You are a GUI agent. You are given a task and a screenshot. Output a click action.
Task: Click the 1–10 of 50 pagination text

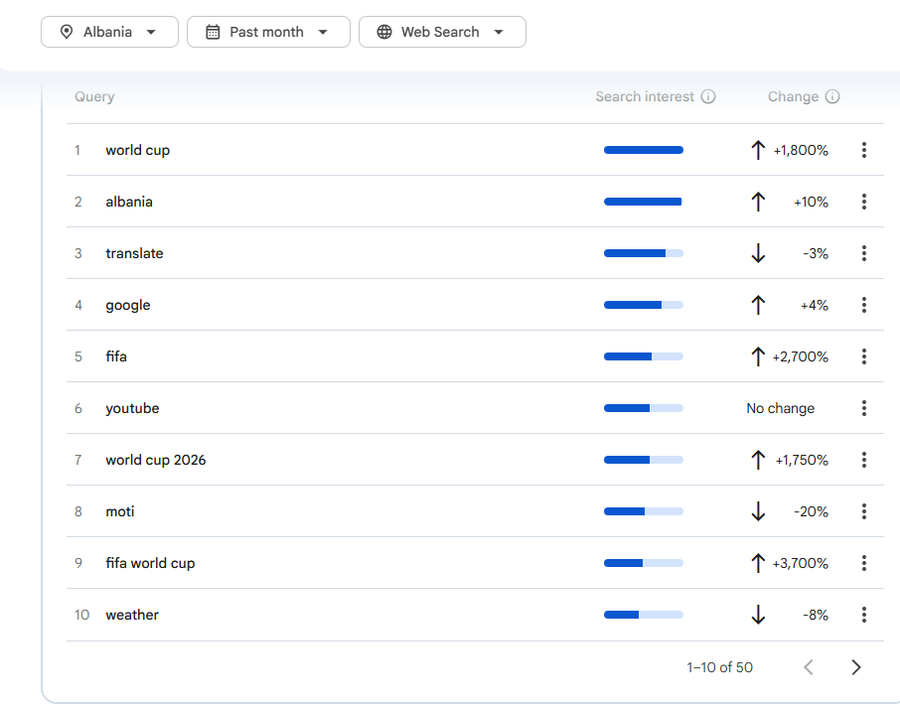pos(720,667)
